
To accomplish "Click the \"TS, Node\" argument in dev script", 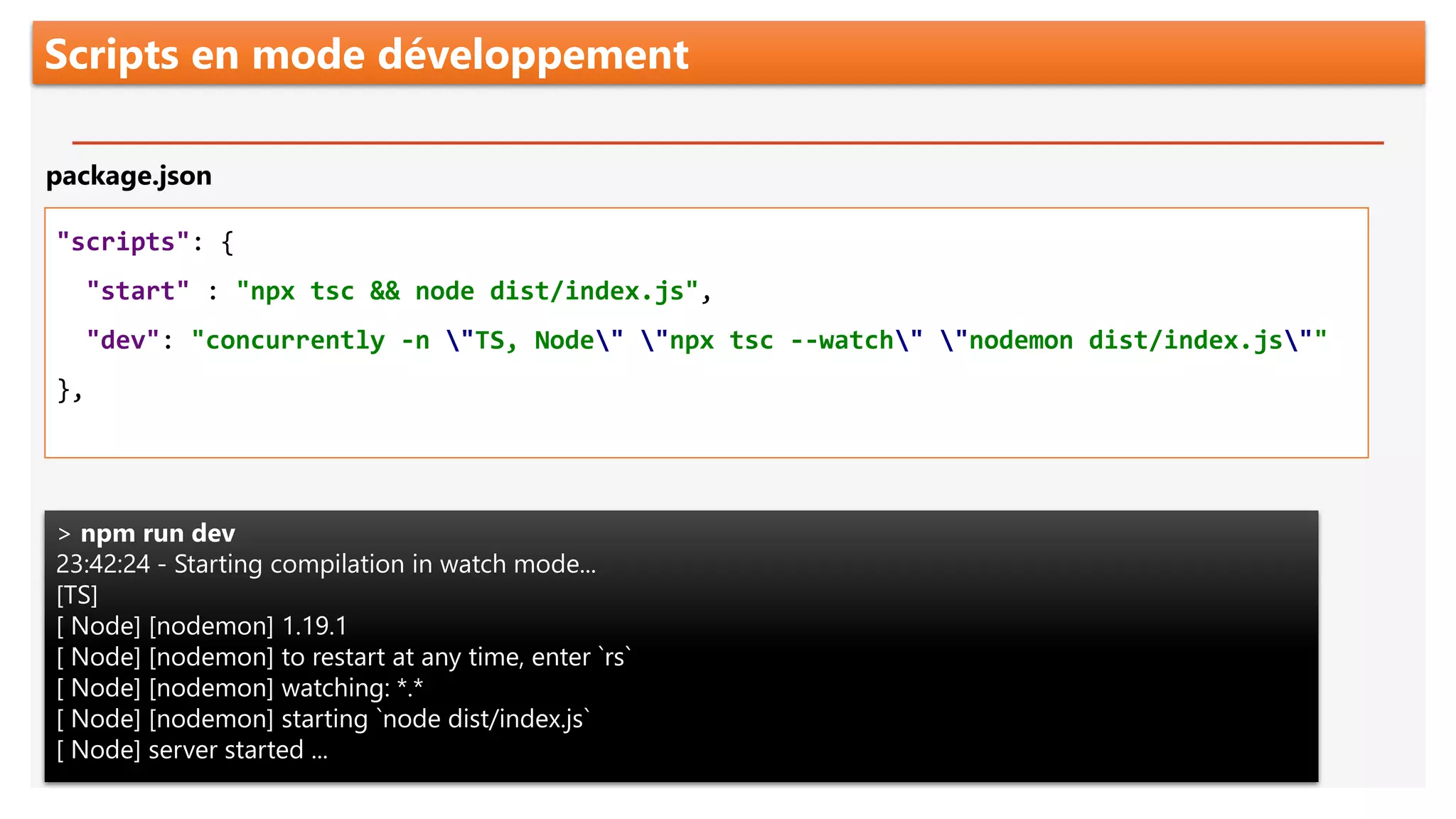I will pos(535,341).
